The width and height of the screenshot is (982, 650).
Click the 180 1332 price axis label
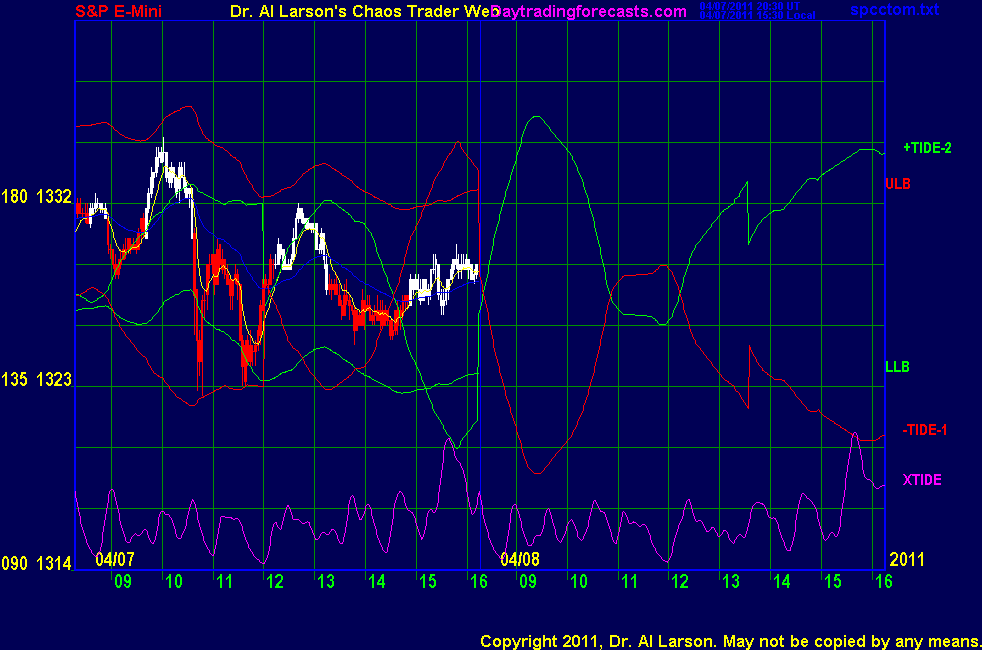point(37,196)
